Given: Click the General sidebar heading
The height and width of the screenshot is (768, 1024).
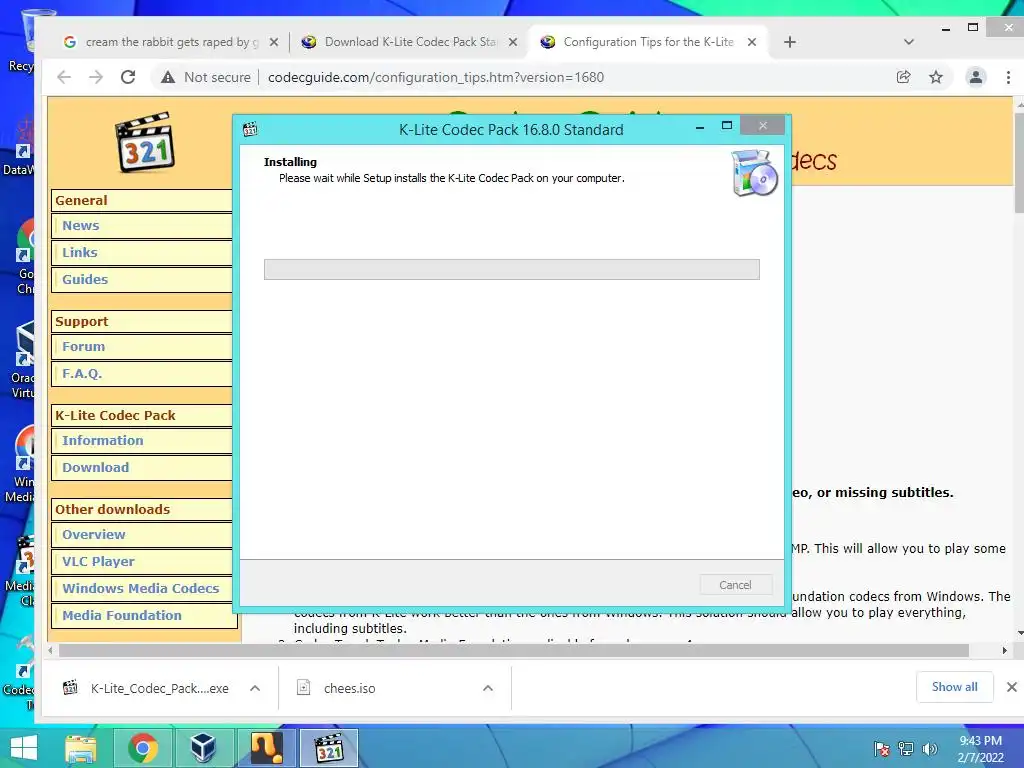Looking at the screenshot, I should [81, 200].
